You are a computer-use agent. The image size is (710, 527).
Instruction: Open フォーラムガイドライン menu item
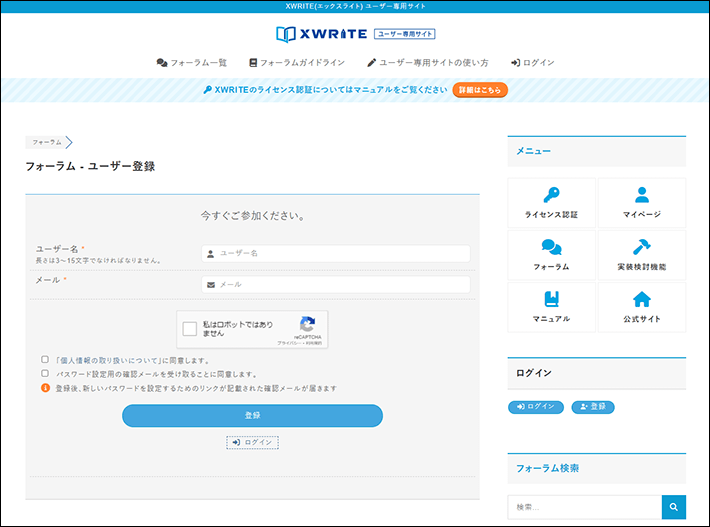(297, 62)
